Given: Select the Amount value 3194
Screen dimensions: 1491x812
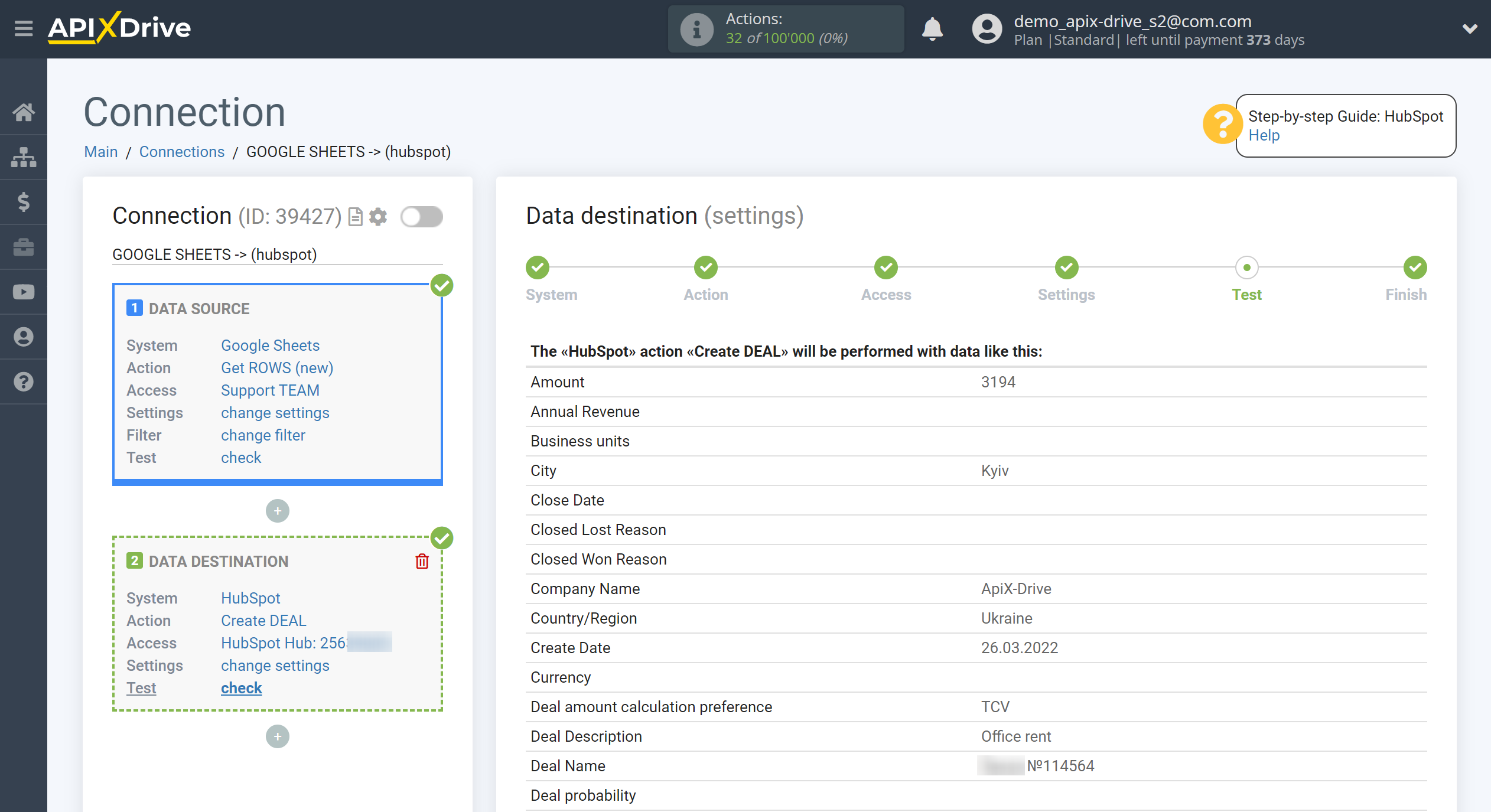Looking at the screenshot, I should coord(998,382).
